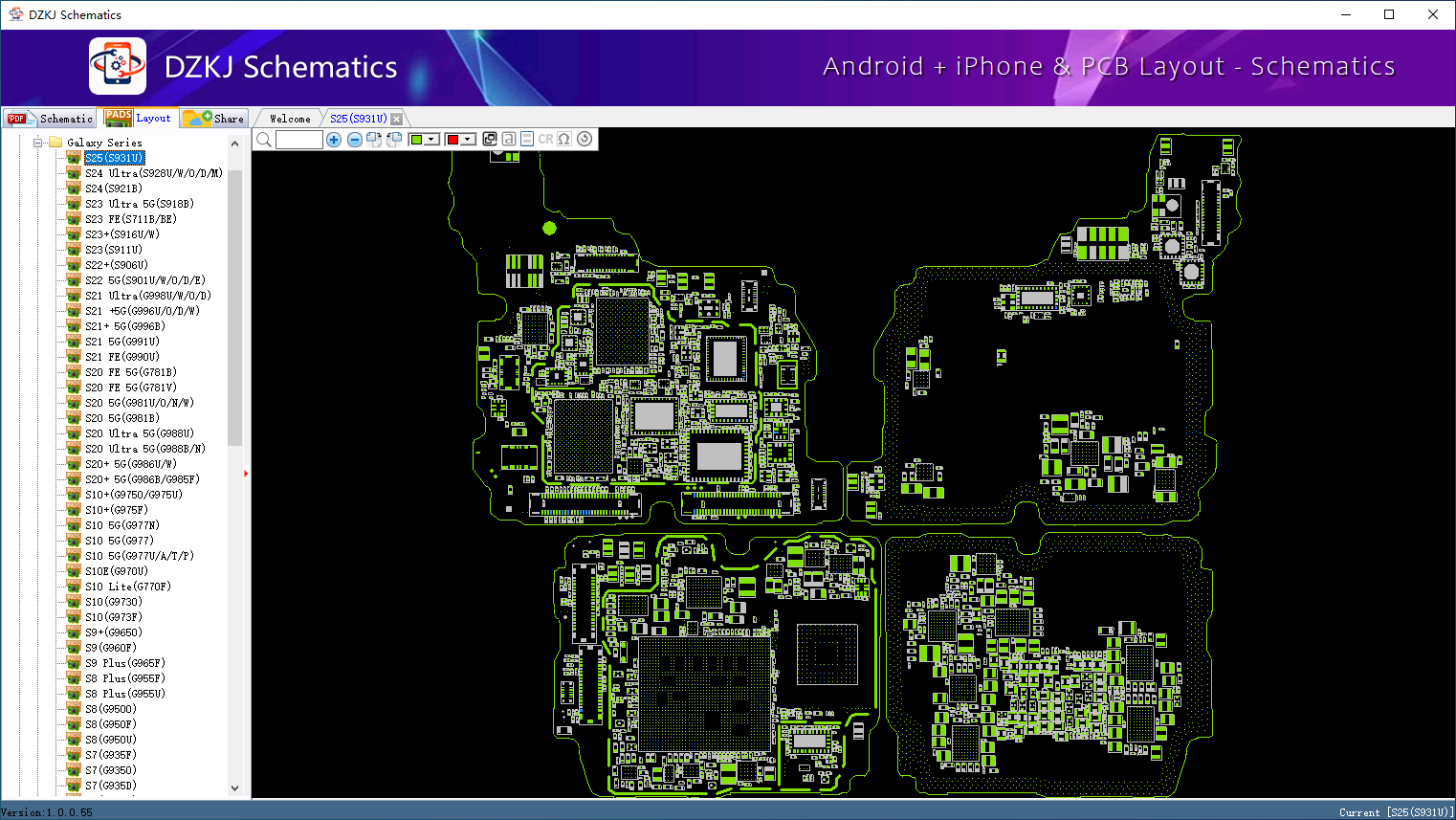
Task: Click the horizontal lines list icon
Action: (x=526, y=139)
